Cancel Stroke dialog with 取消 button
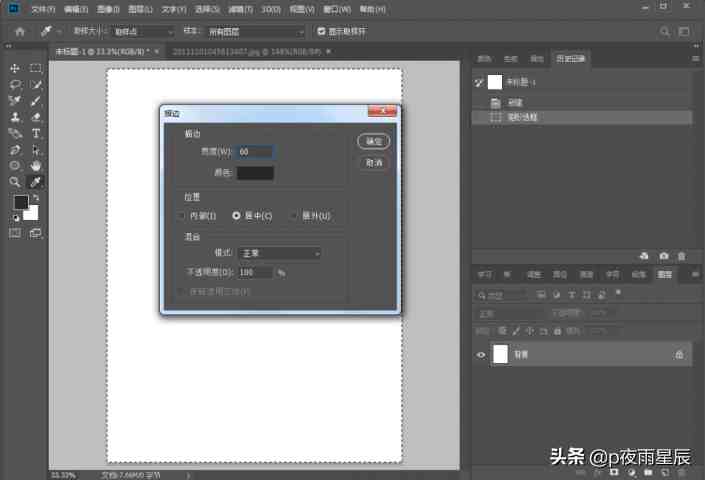 (x=374, y=163)
